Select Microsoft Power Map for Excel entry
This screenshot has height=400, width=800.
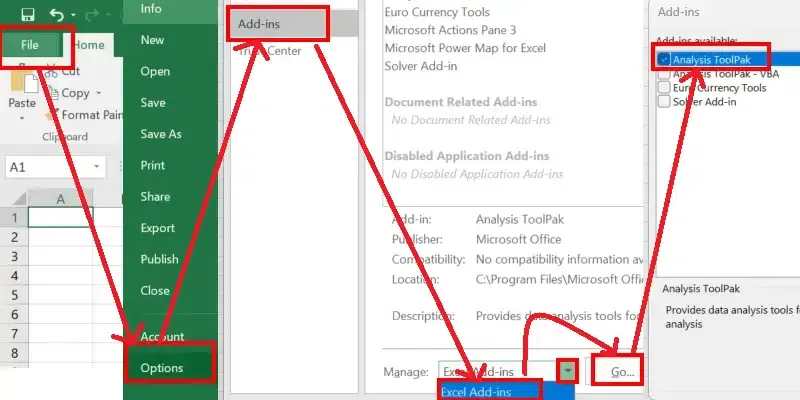465,48
